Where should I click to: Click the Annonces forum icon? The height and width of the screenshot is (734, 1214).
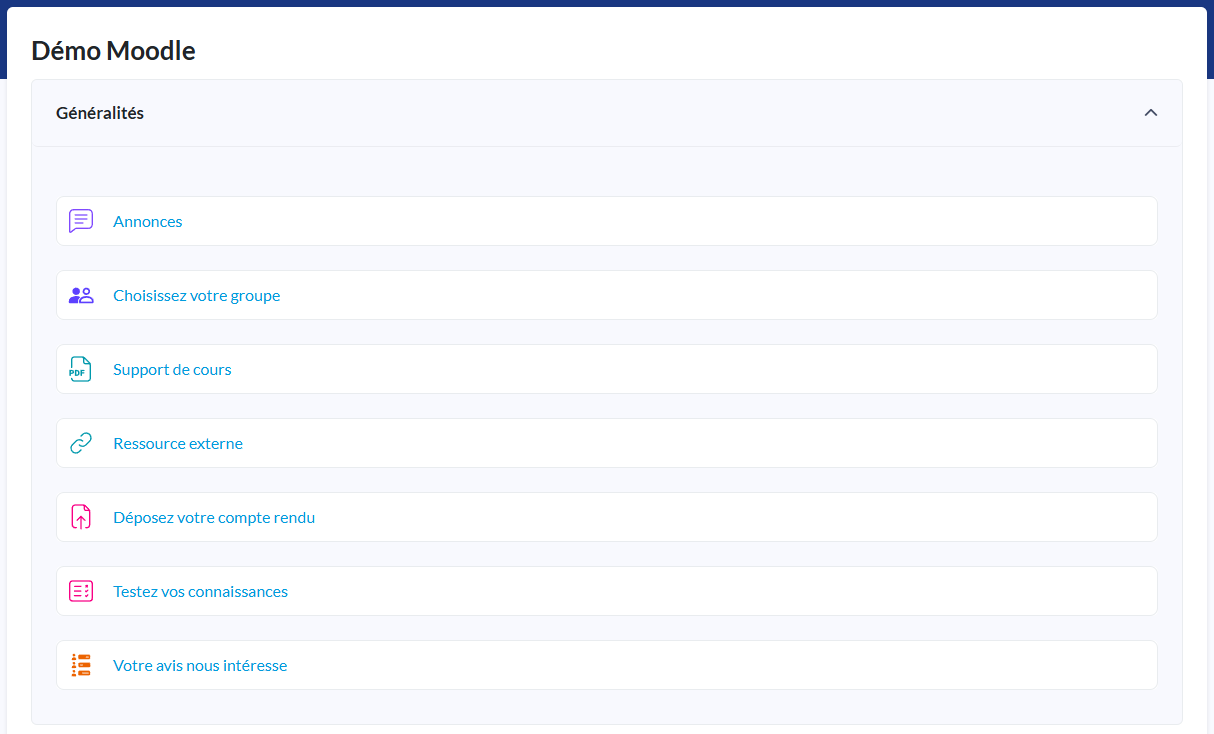click(x=81, y=221)
